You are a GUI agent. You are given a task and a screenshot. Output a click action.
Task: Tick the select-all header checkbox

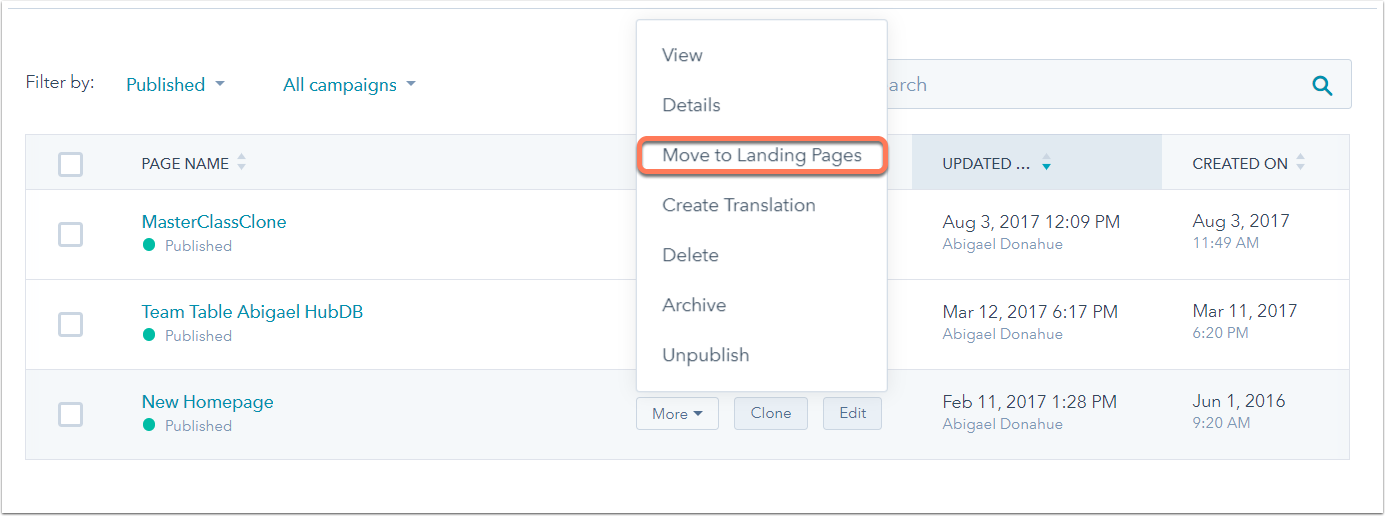point(70,164)
